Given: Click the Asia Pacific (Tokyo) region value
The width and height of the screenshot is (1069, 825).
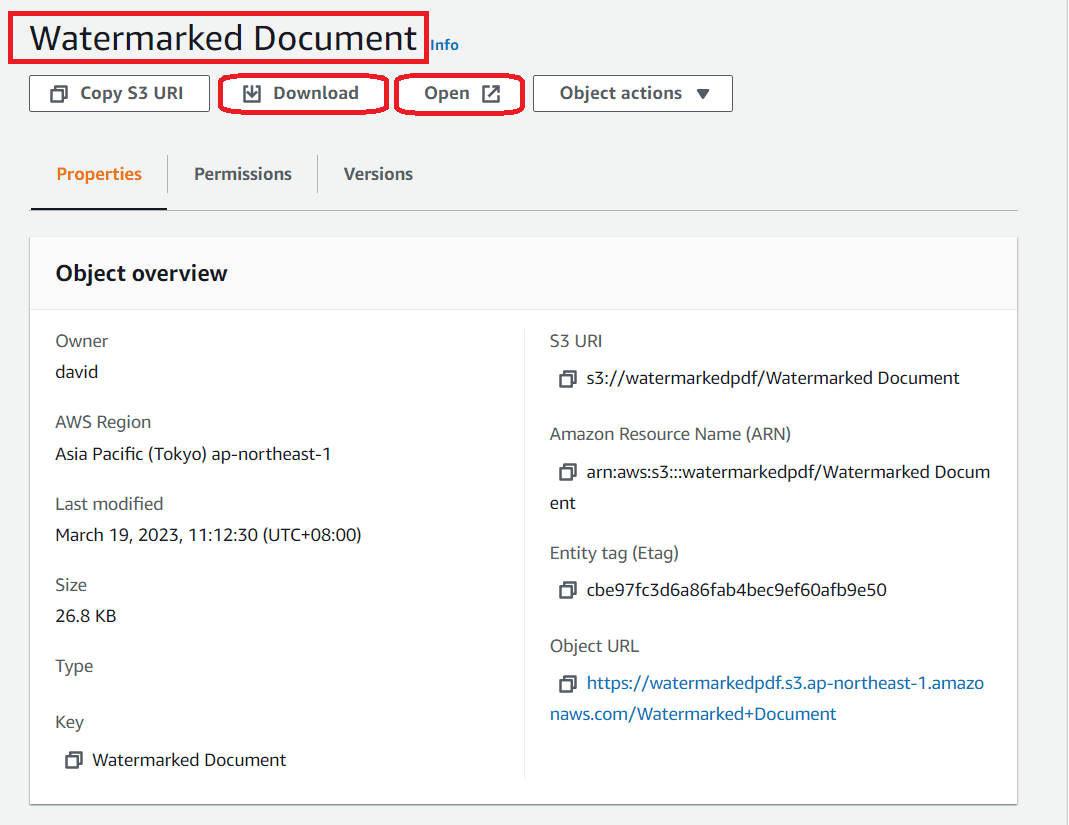Looking at the screenshot, I should click(x=193, y=454).
